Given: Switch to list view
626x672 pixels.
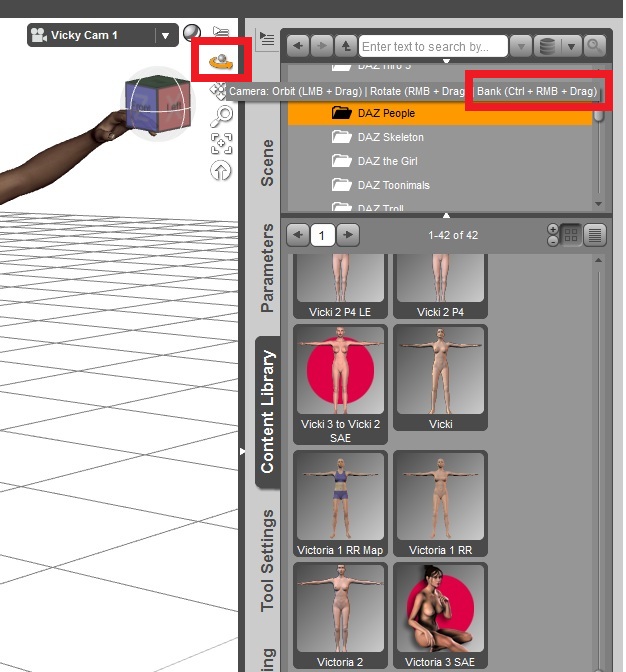Looking at the screenshot, I should pyautogui.click(x=595, y=235).
